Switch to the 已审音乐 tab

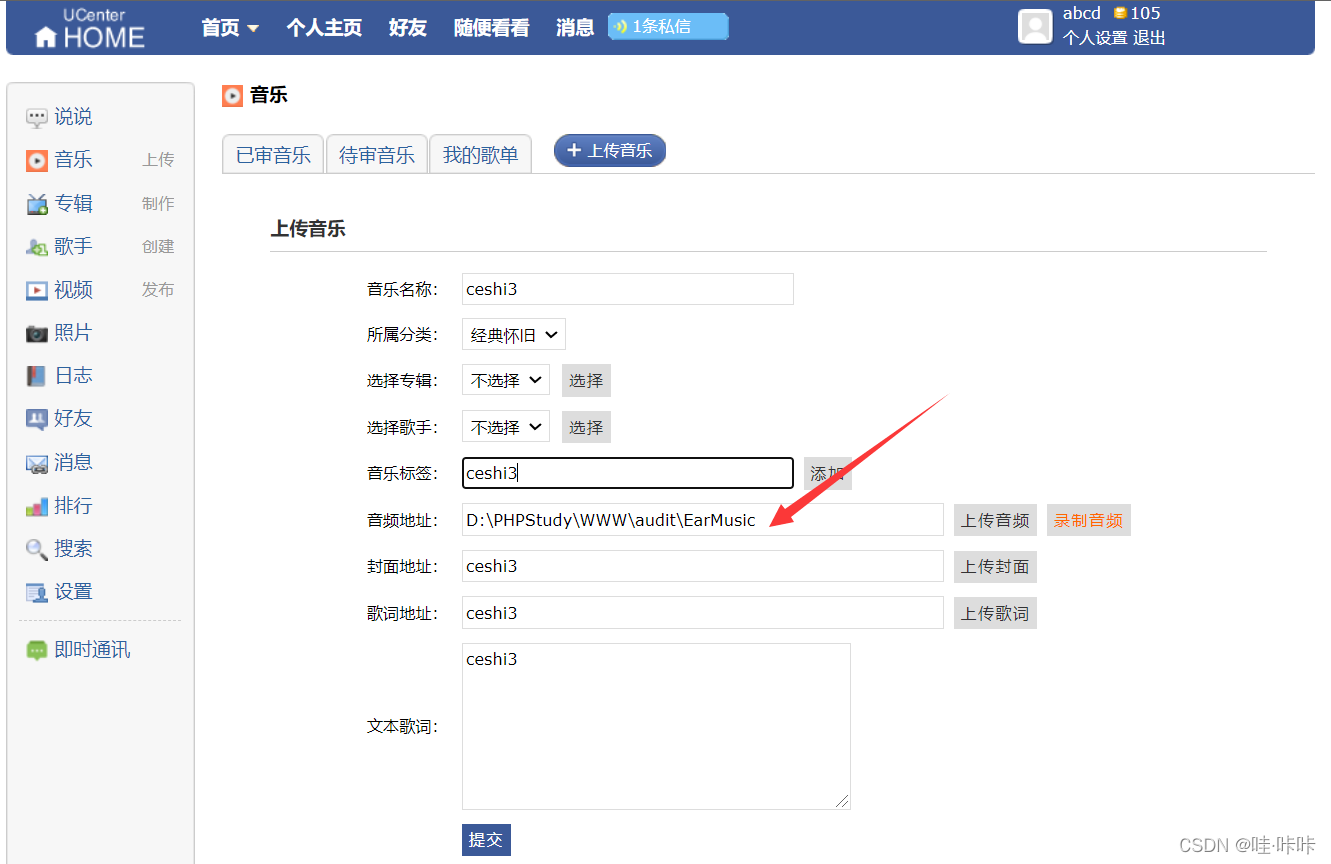pos(272,154)
